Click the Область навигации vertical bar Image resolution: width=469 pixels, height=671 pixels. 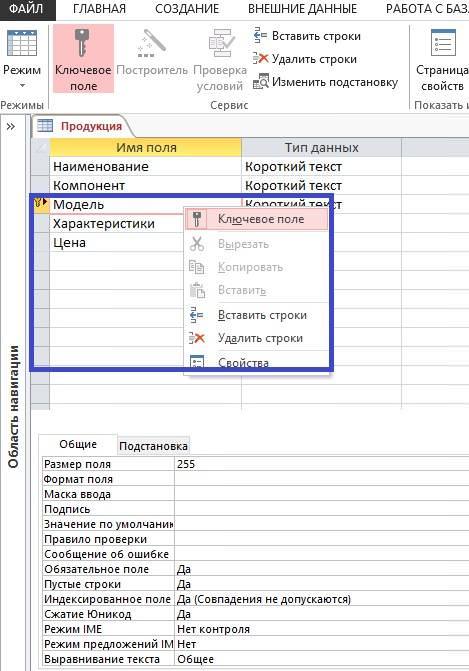13,407
